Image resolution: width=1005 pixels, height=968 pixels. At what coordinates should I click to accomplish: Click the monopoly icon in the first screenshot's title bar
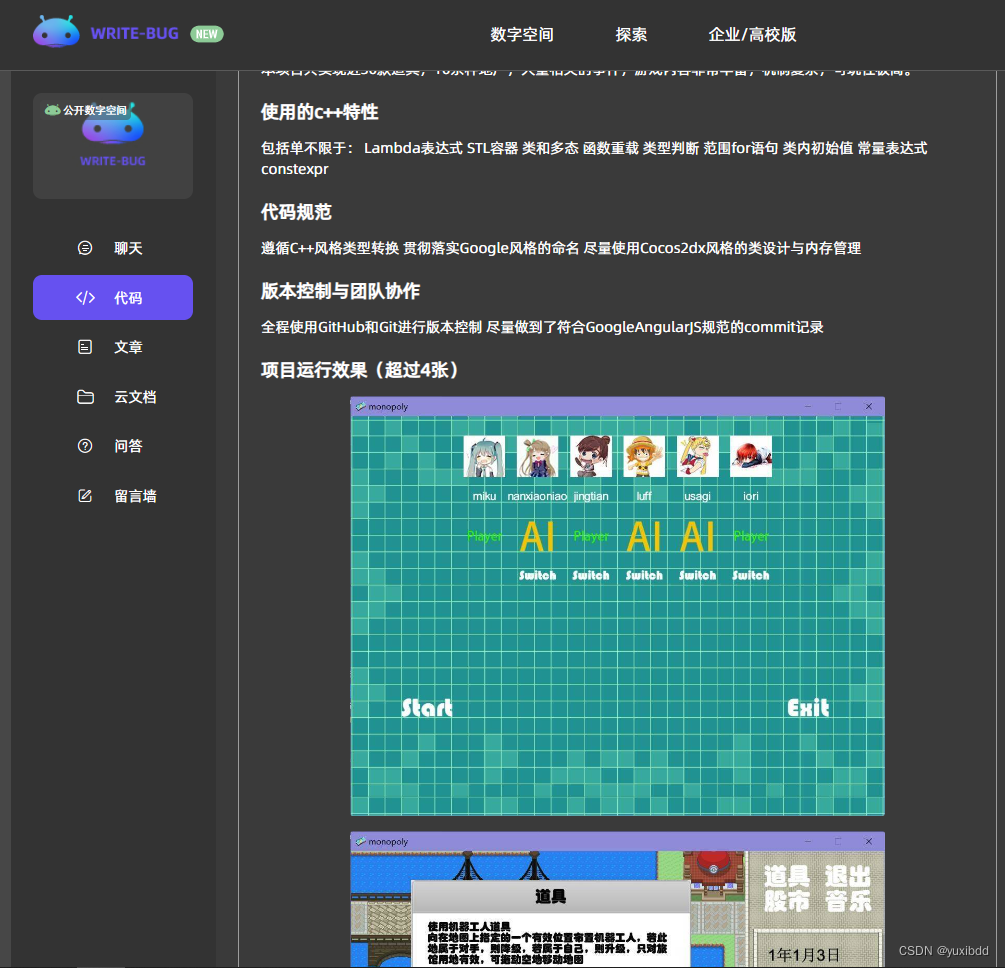[x=360, y=406]
